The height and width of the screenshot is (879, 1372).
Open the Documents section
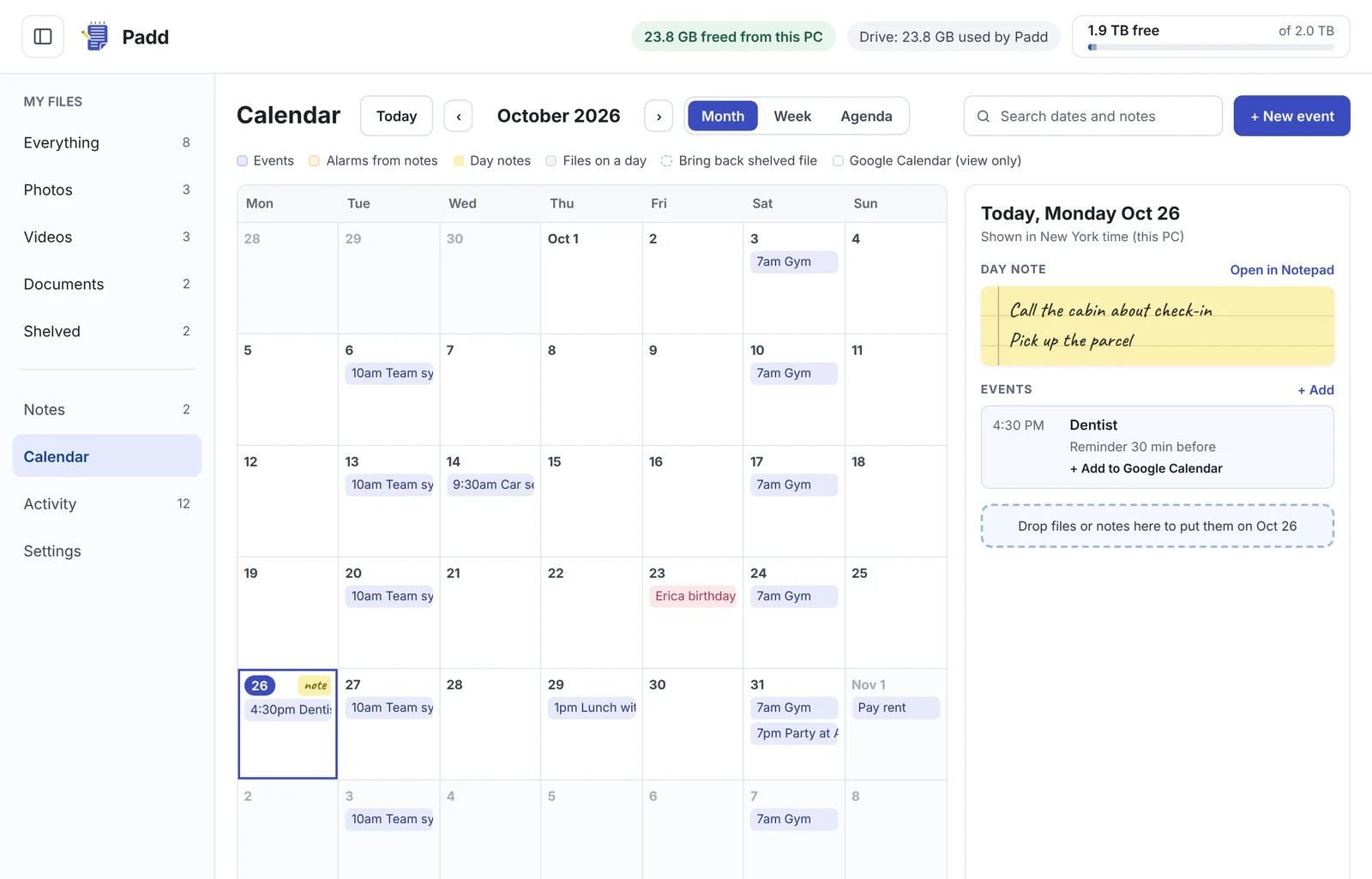(107, 285)
